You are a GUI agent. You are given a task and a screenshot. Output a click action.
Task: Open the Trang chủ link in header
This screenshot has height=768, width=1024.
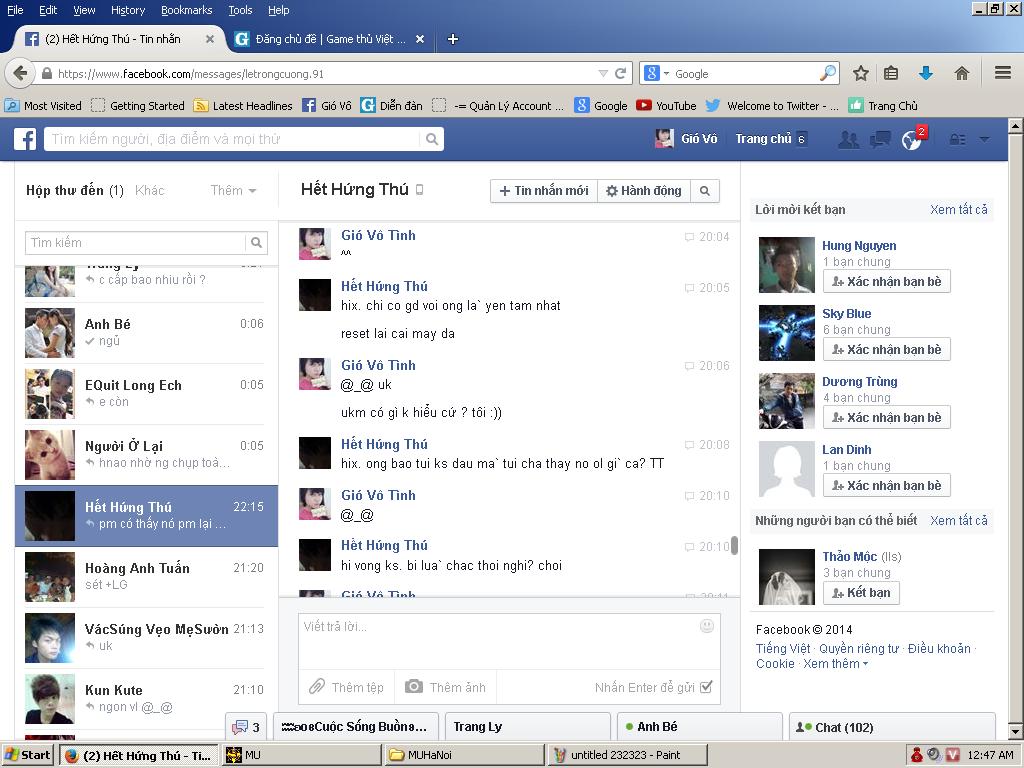pyautogui.click(x=763, y=139)
